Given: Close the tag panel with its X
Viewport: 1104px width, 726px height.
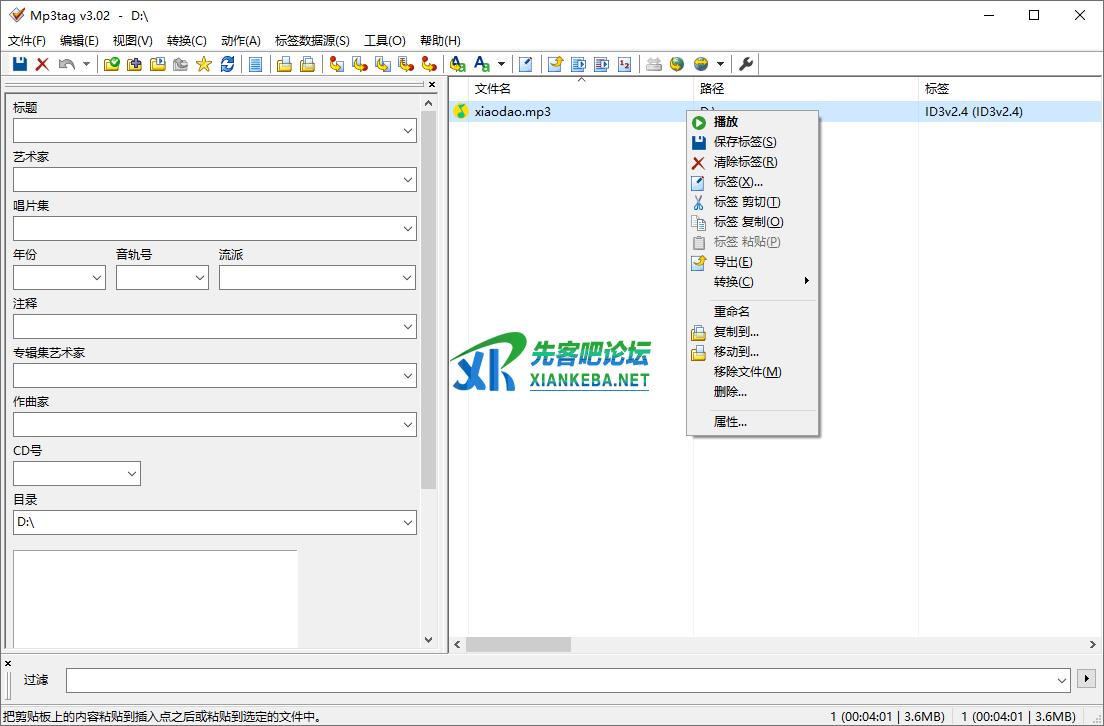Looking at the screenshot, I should click(432, 85).
